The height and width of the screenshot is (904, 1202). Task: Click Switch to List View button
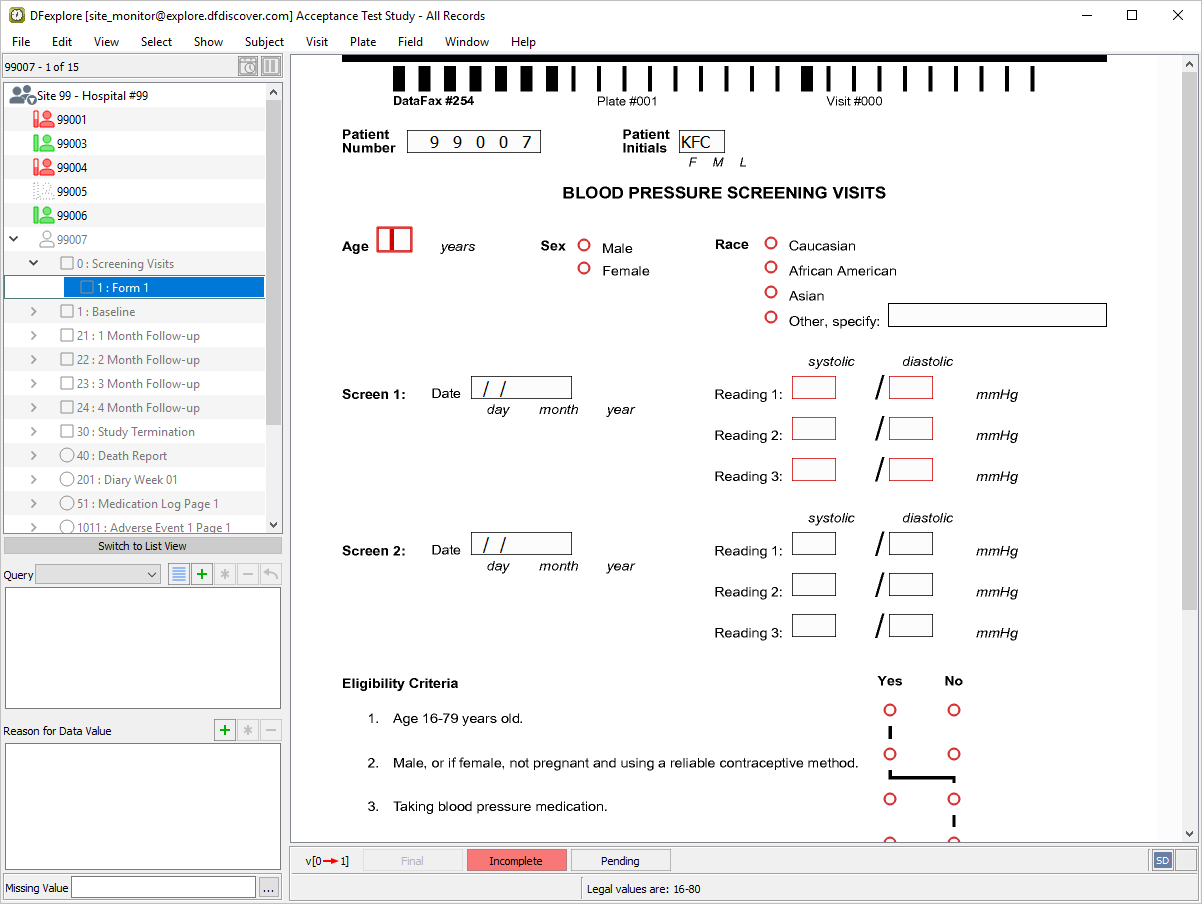click(142, 546)
